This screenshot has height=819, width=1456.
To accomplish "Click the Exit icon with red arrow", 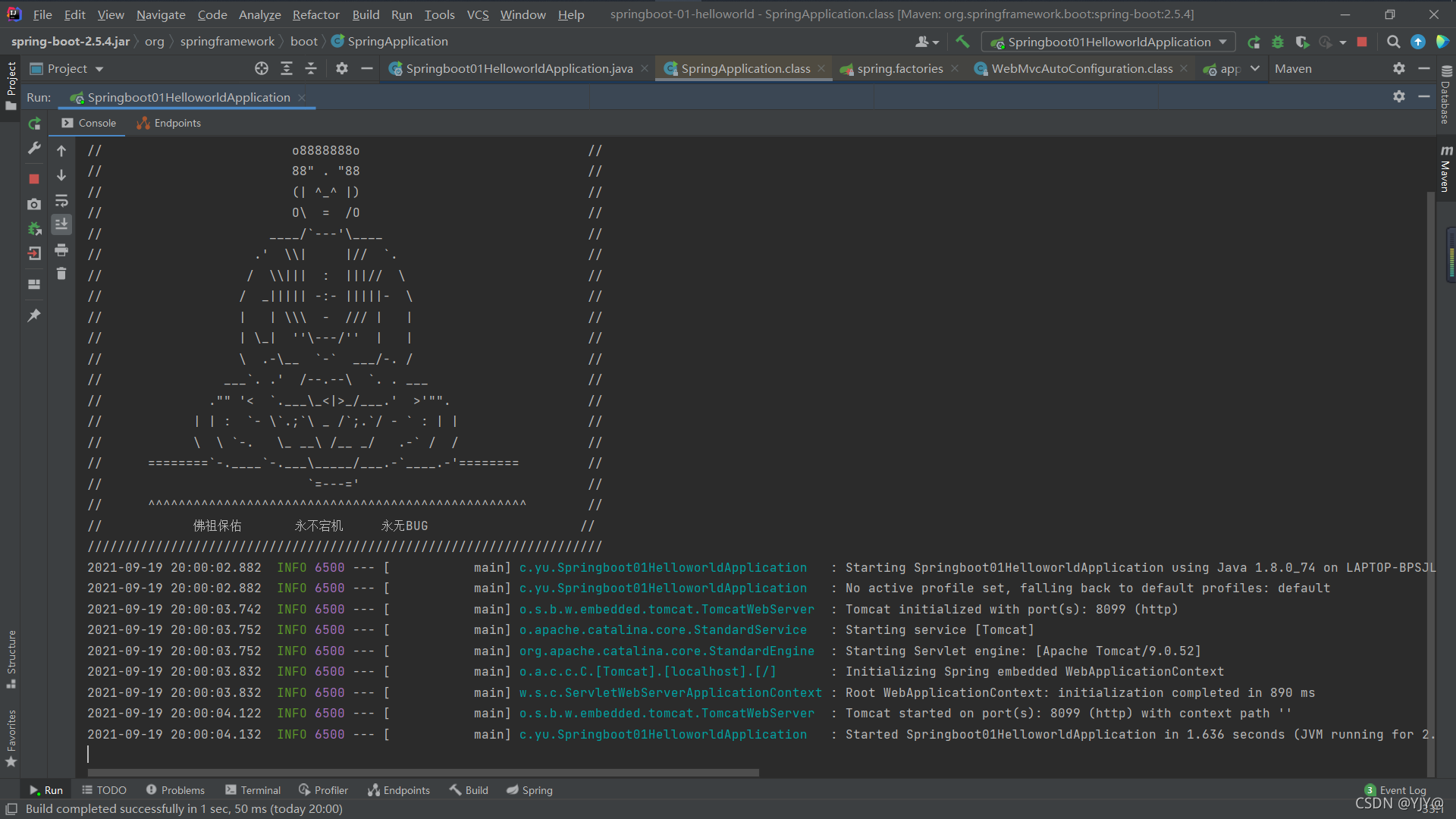I will [34, 254].
